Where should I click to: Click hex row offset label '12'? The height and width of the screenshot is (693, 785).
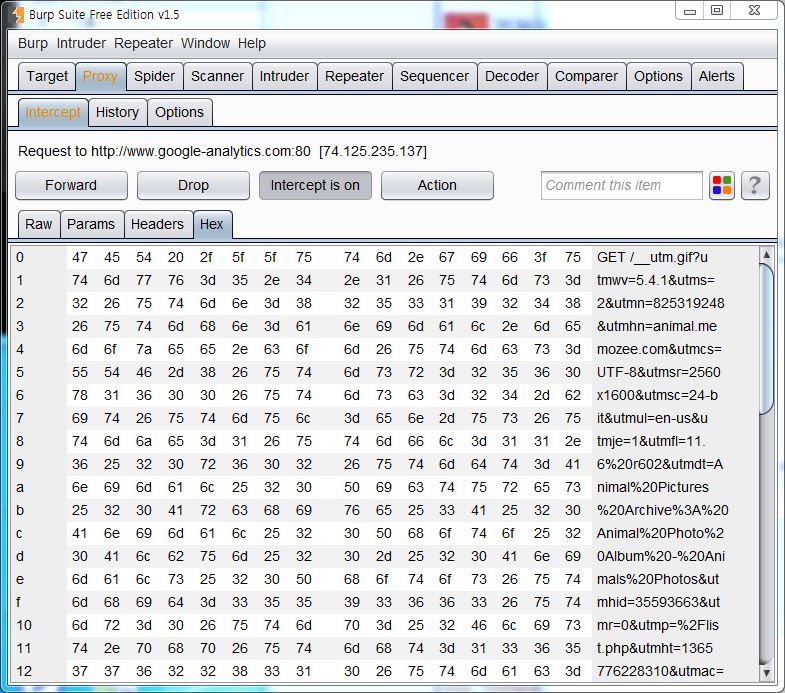point(24,671)
